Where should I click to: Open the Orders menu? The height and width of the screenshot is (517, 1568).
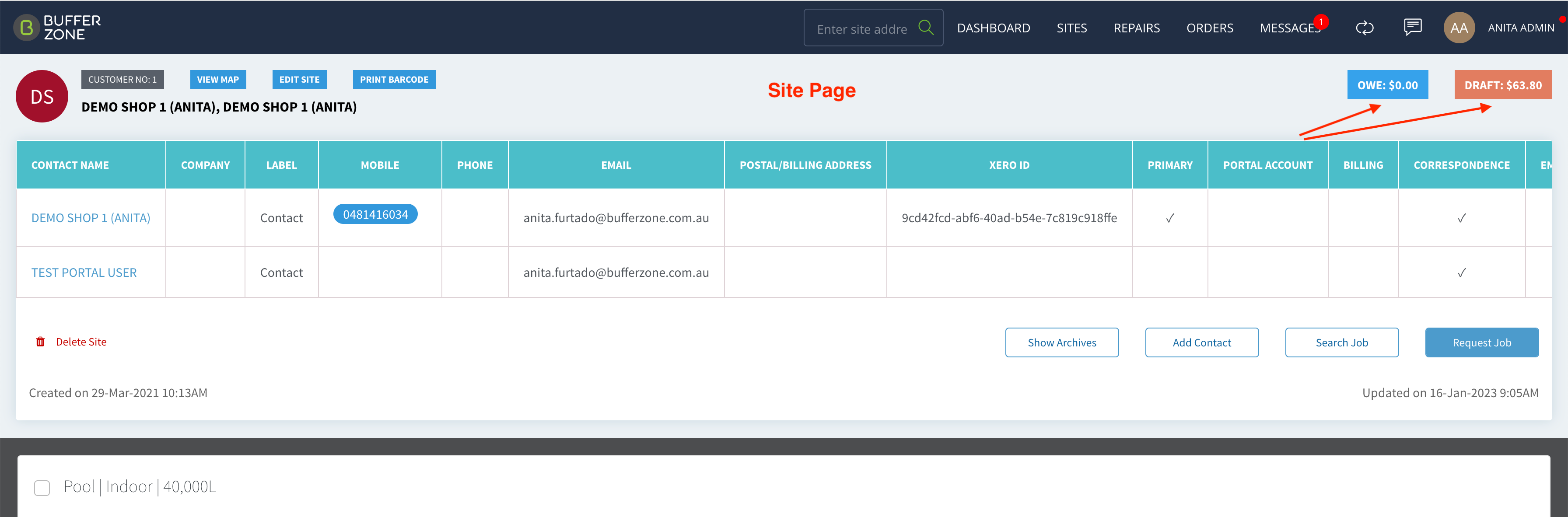[x=1210, y=28]
